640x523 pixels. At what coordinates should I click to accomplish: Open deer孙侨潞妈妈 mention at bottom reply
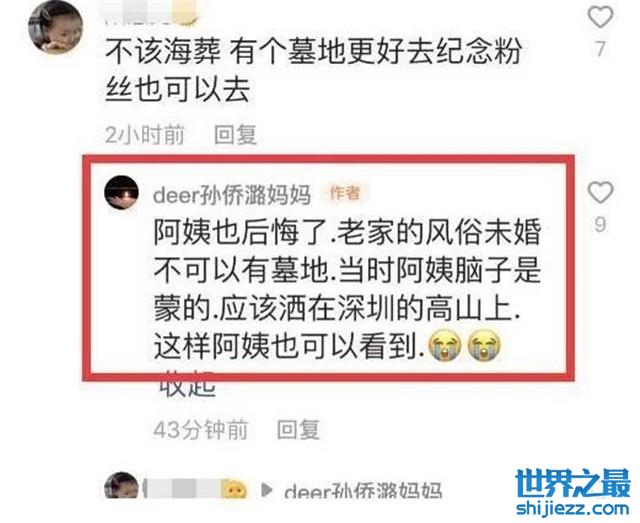click(363, 490)
